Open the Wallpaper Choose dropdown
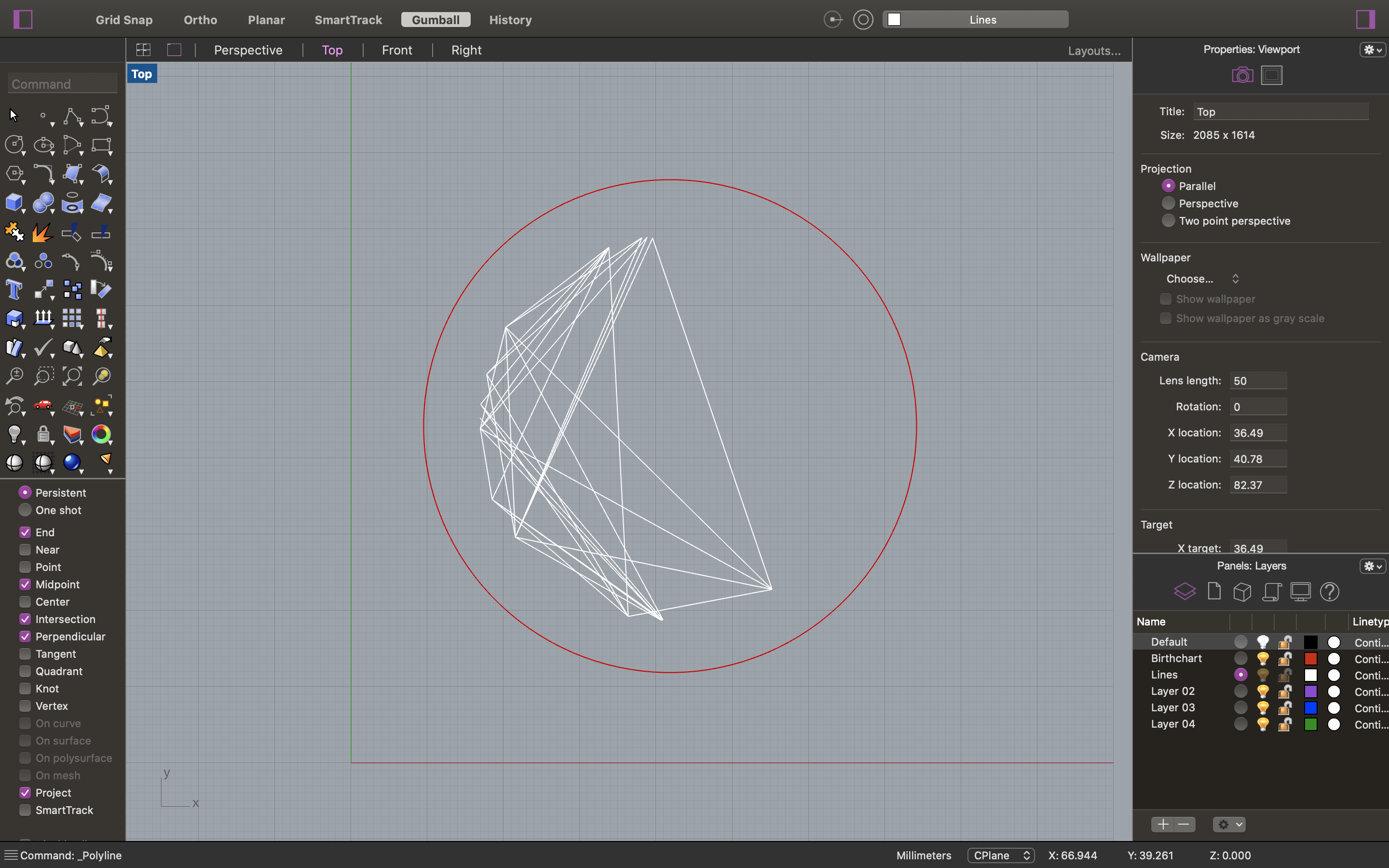1389x868 pixels. [1202, 279]
